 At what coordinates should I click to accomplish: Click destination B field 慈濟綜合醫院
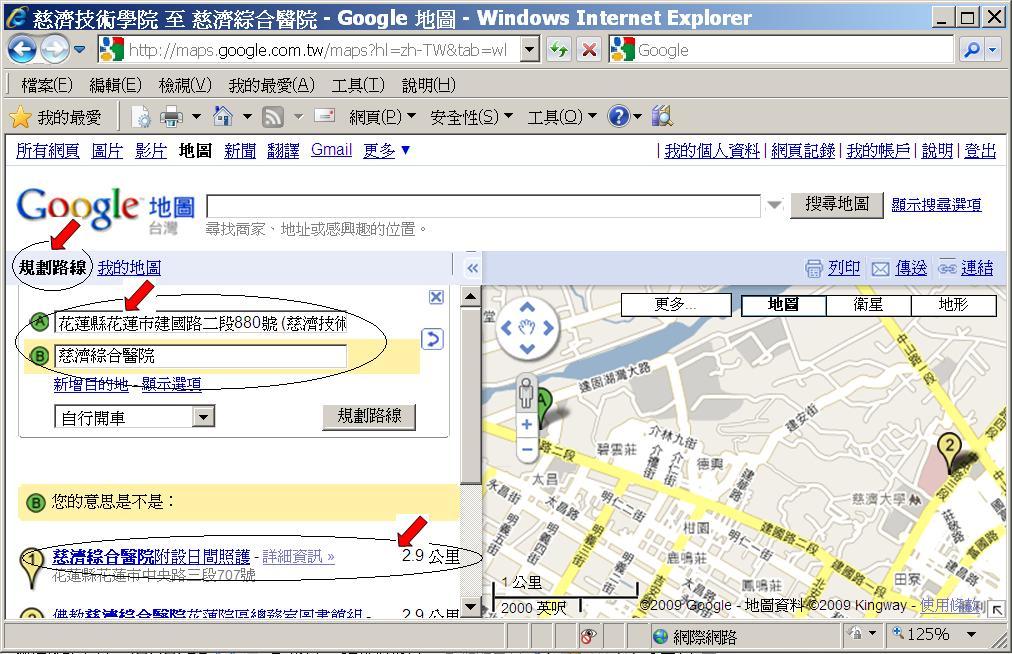(201, 356)
